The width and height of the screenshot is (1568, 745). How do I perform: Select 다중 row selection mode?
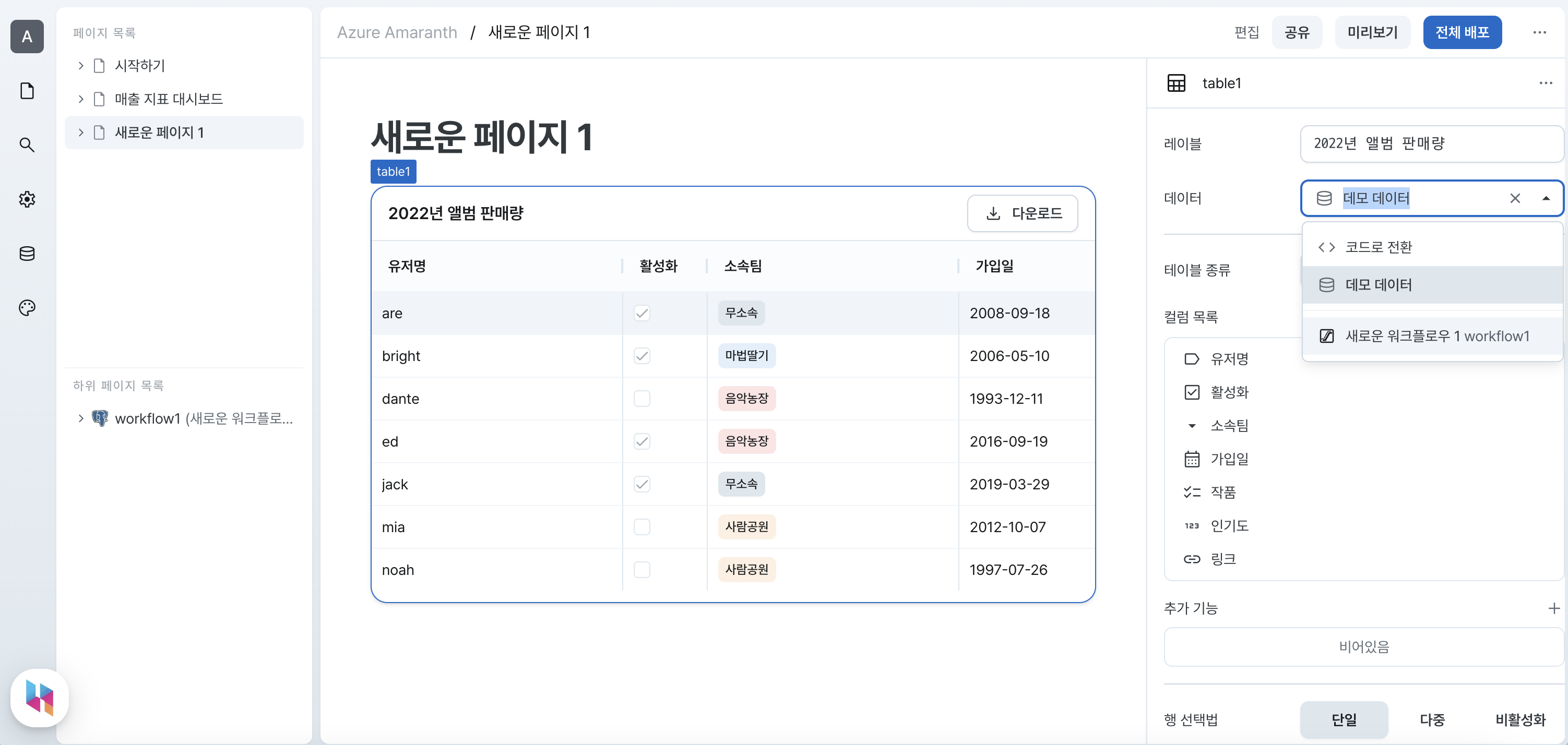(x=1432, y=719)
